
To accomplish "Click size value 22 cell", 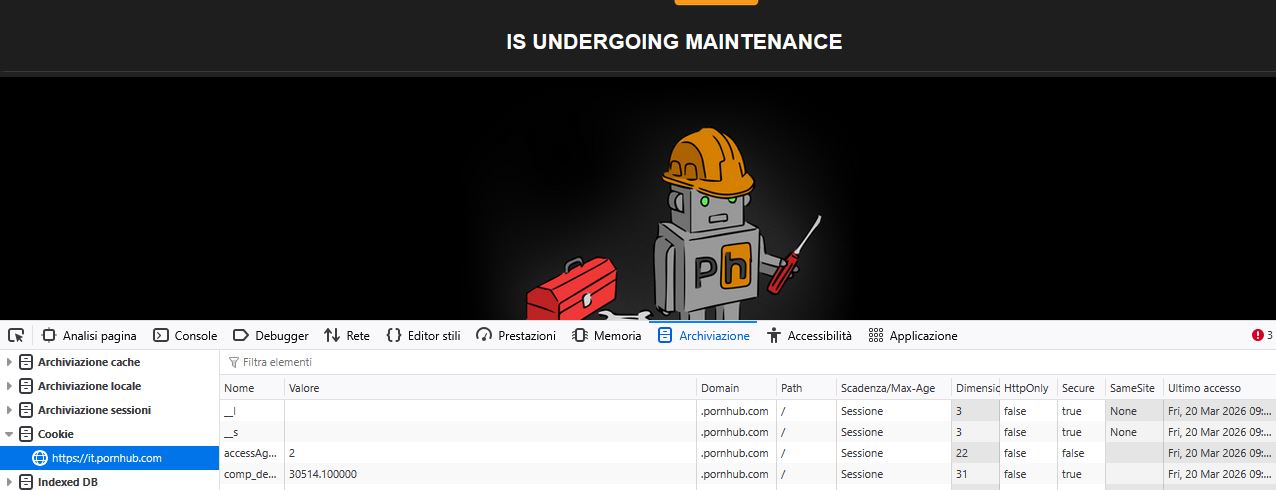I will tap(975, 453).
